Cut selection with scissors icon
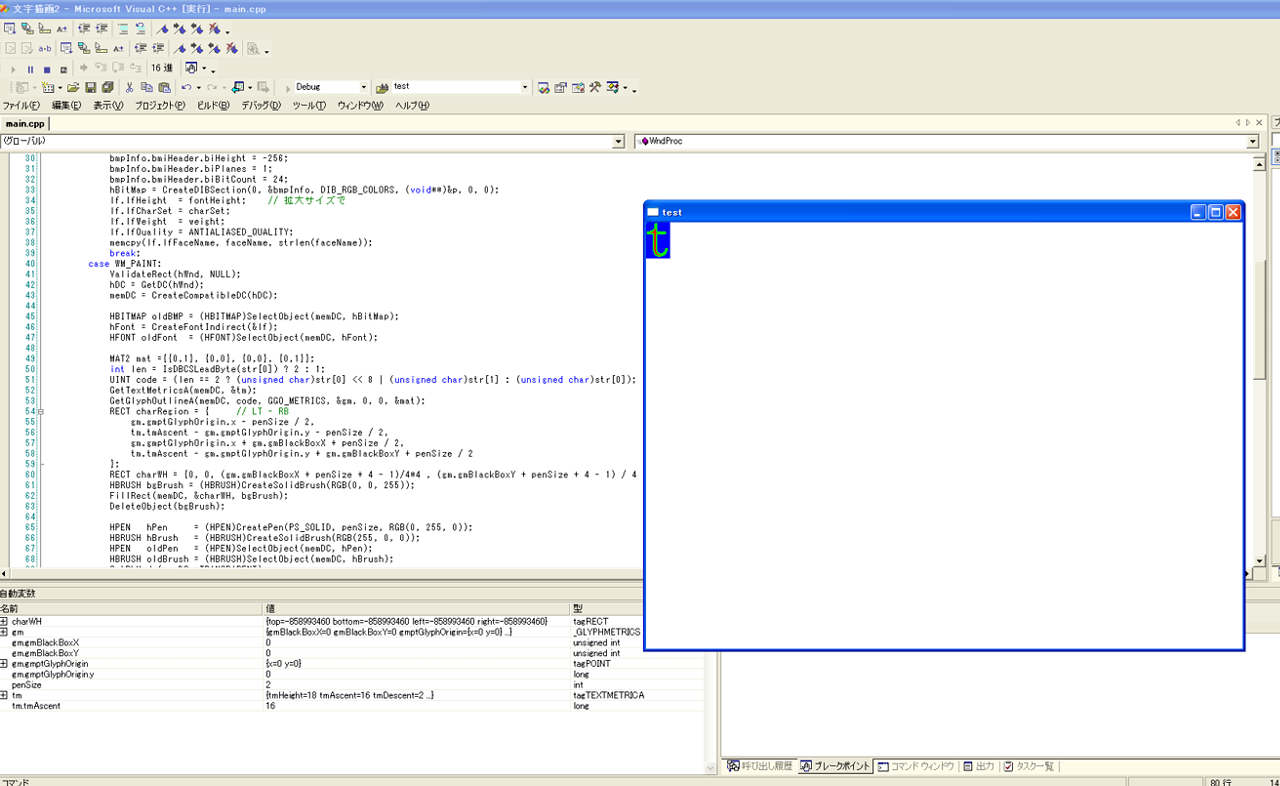Image resolution: width=1280 pixels, height=786 pixels. (x=130, y=88)
